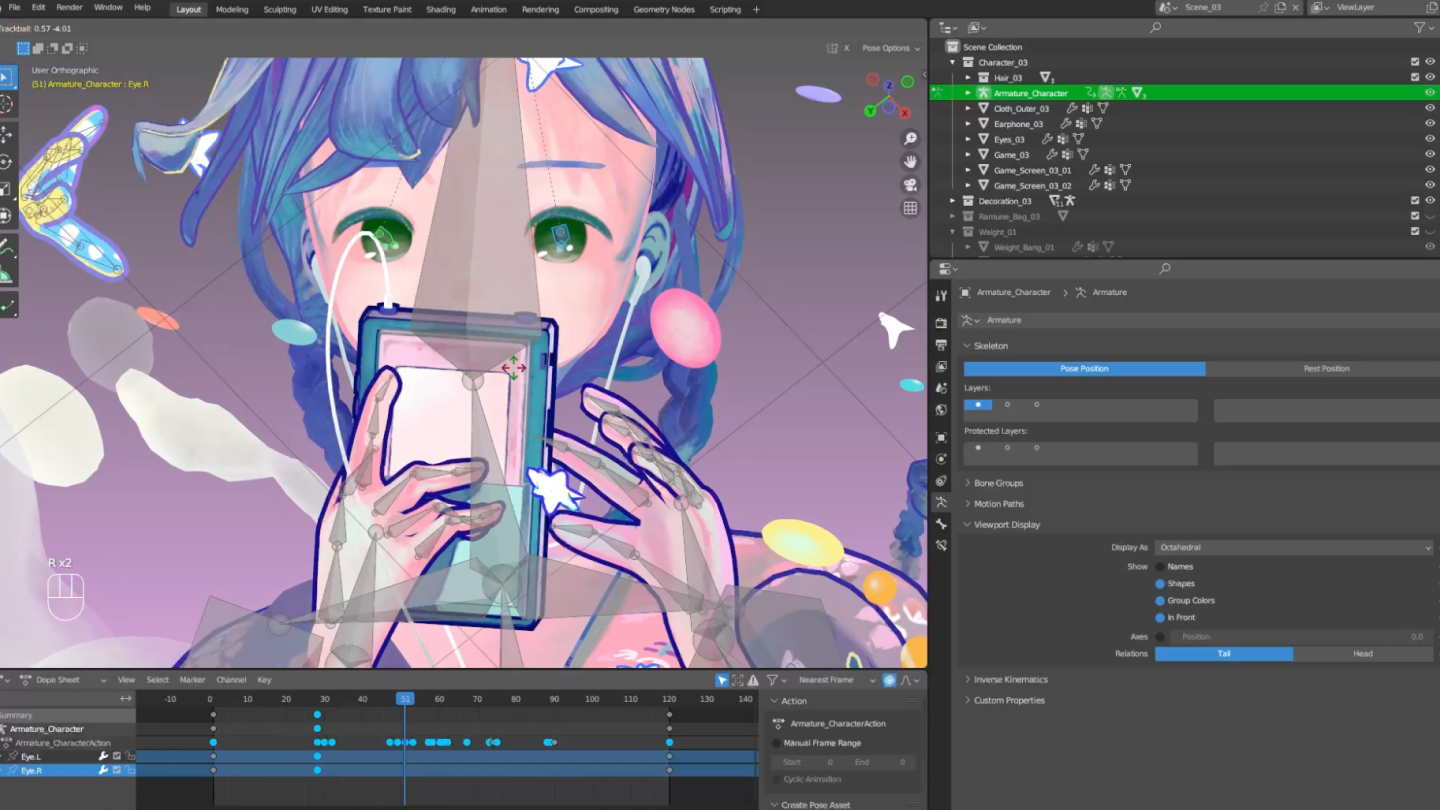Screen dimensions: 1440x810
Task: Click the pin scene icon
Action: tap(1265, 7)
